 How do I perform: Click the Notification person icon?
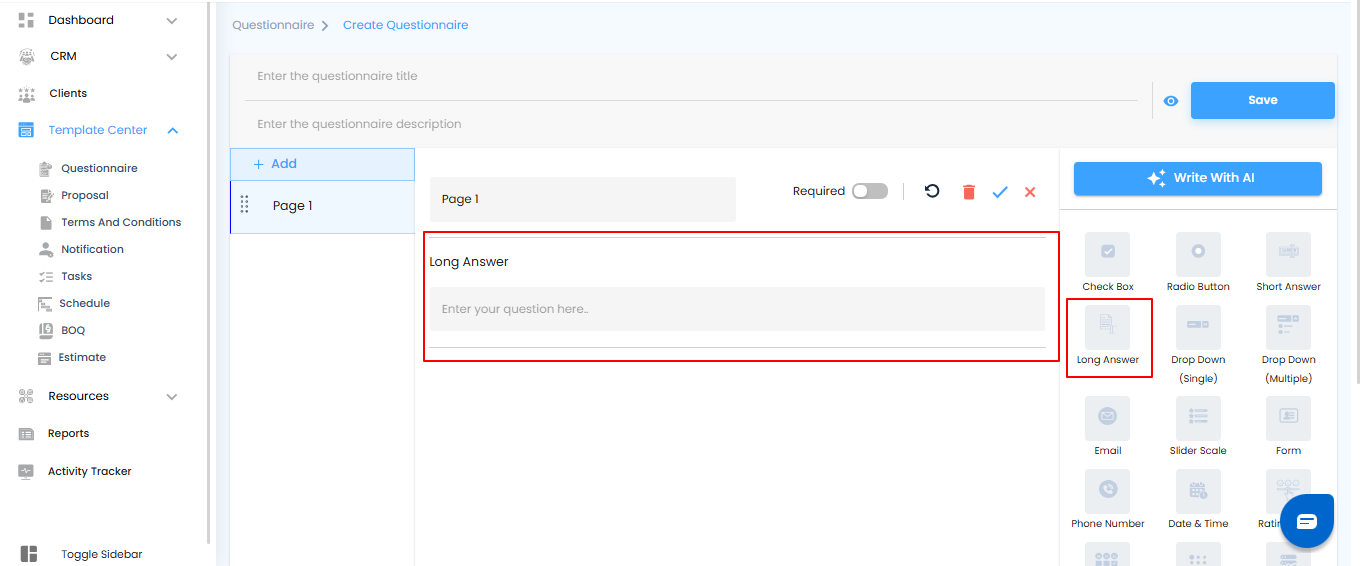(45, 250)
